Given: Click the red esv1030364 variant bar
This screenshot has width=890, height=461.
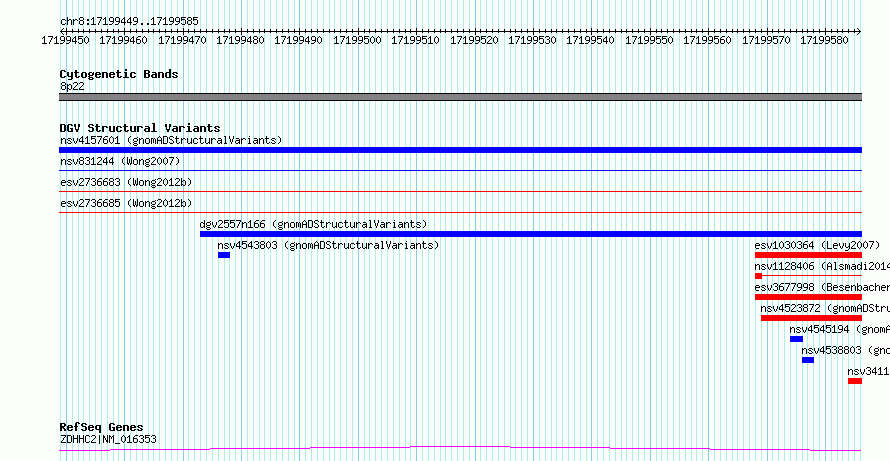Looking at the screenshot, I should pos(808,255).
